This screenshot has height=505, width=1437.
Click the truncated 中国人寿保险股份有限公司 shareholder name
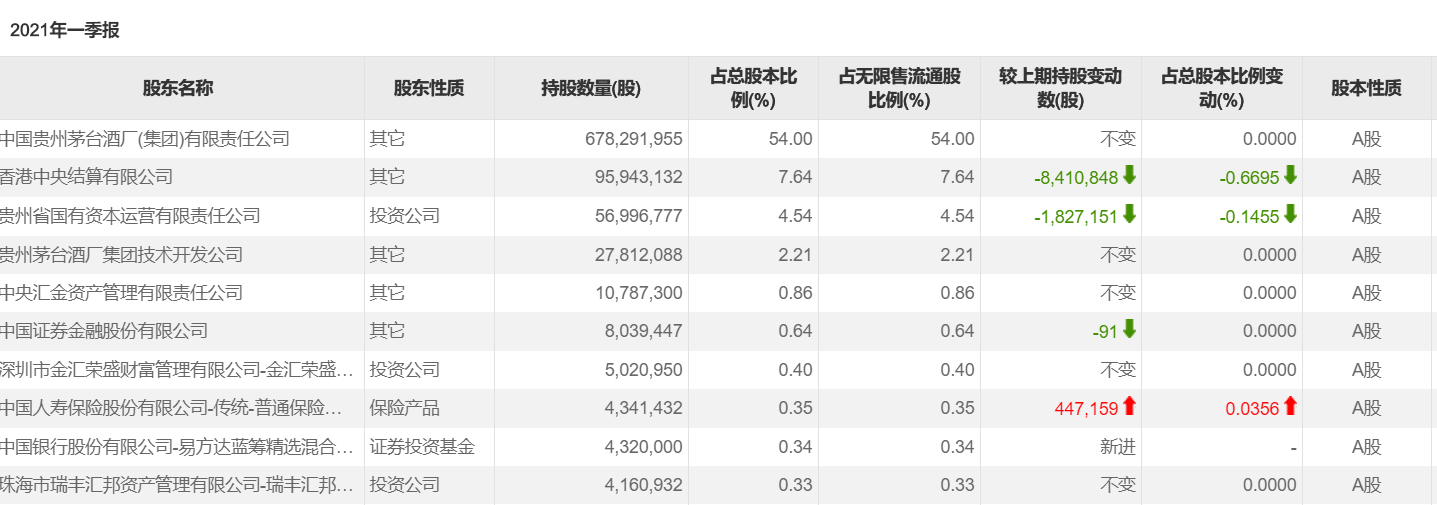coord(177,408)
